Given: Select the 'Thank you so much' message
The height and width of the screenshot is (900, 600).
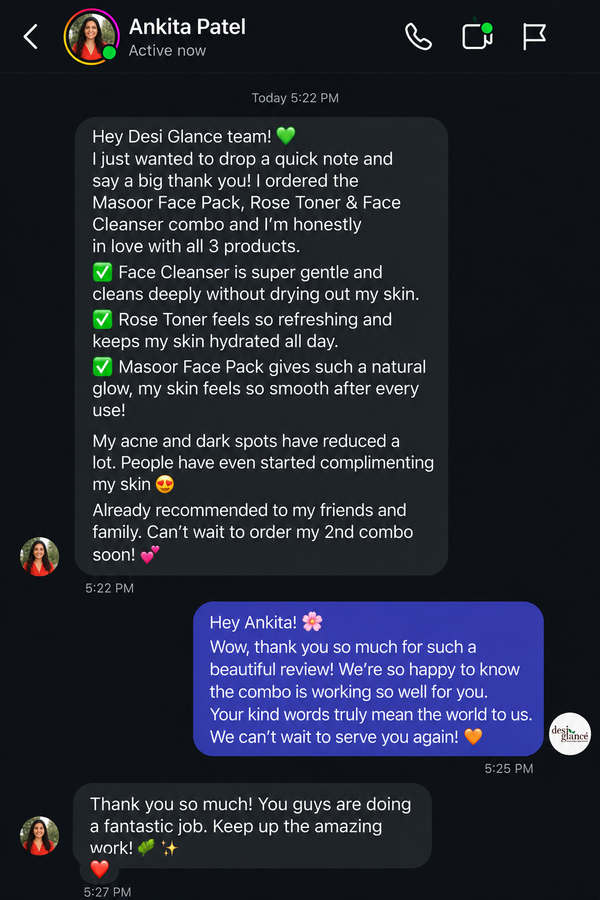Looking at the screenshot, I should (x=252, y=825).
